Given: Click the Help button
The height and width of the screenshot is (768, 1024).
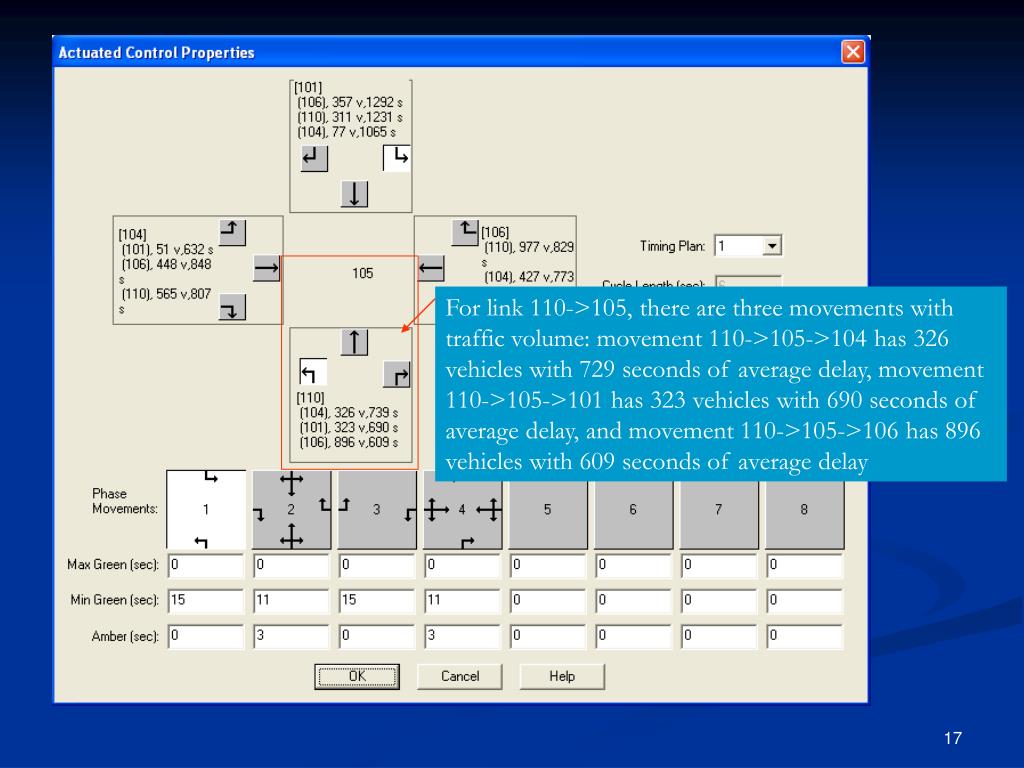Looking at the screenshot, I should click(562, 677).
